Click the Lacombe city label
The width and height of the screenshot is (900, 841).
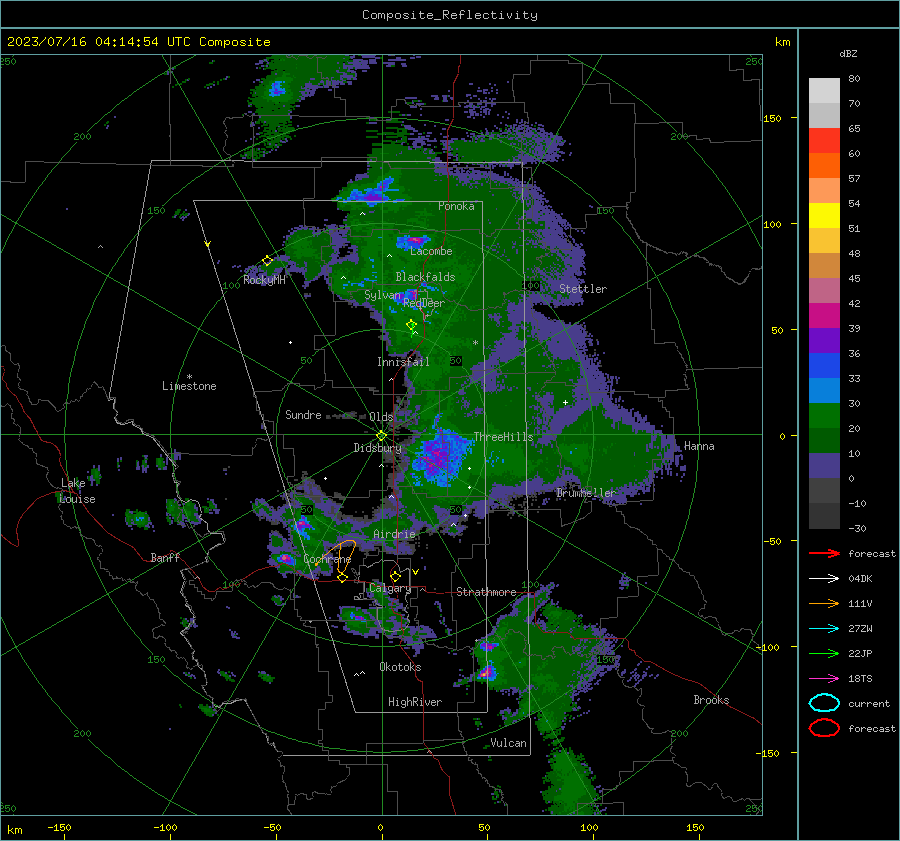point(431,251)
